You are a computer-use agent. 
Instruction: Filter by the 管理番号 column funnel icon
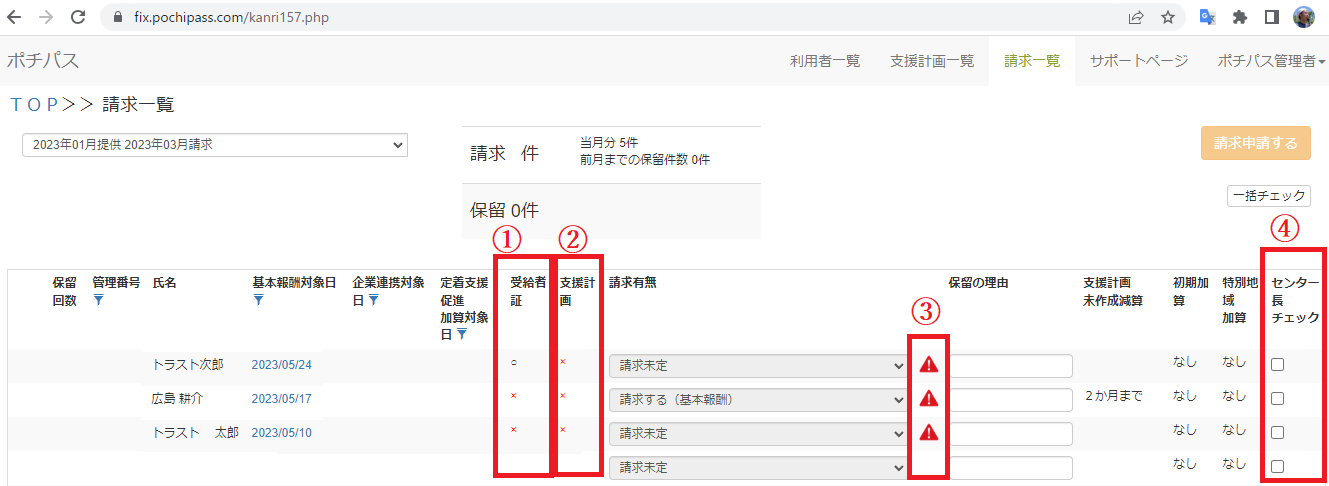click(98, 299)
